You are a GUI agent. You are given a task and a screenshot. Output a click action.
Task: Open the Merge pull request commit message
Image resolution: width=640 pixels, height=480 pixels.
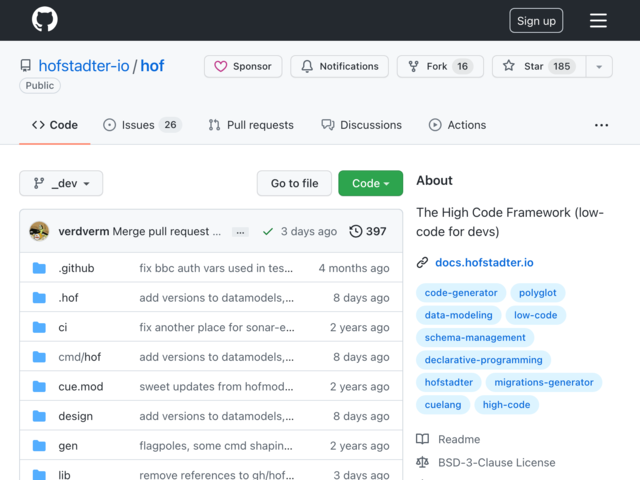pos(167,231)
